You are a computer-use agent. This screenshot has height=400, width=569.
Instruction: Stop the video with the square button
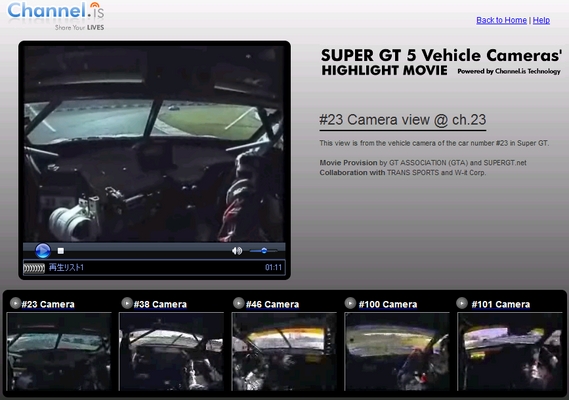coord(61,251)
